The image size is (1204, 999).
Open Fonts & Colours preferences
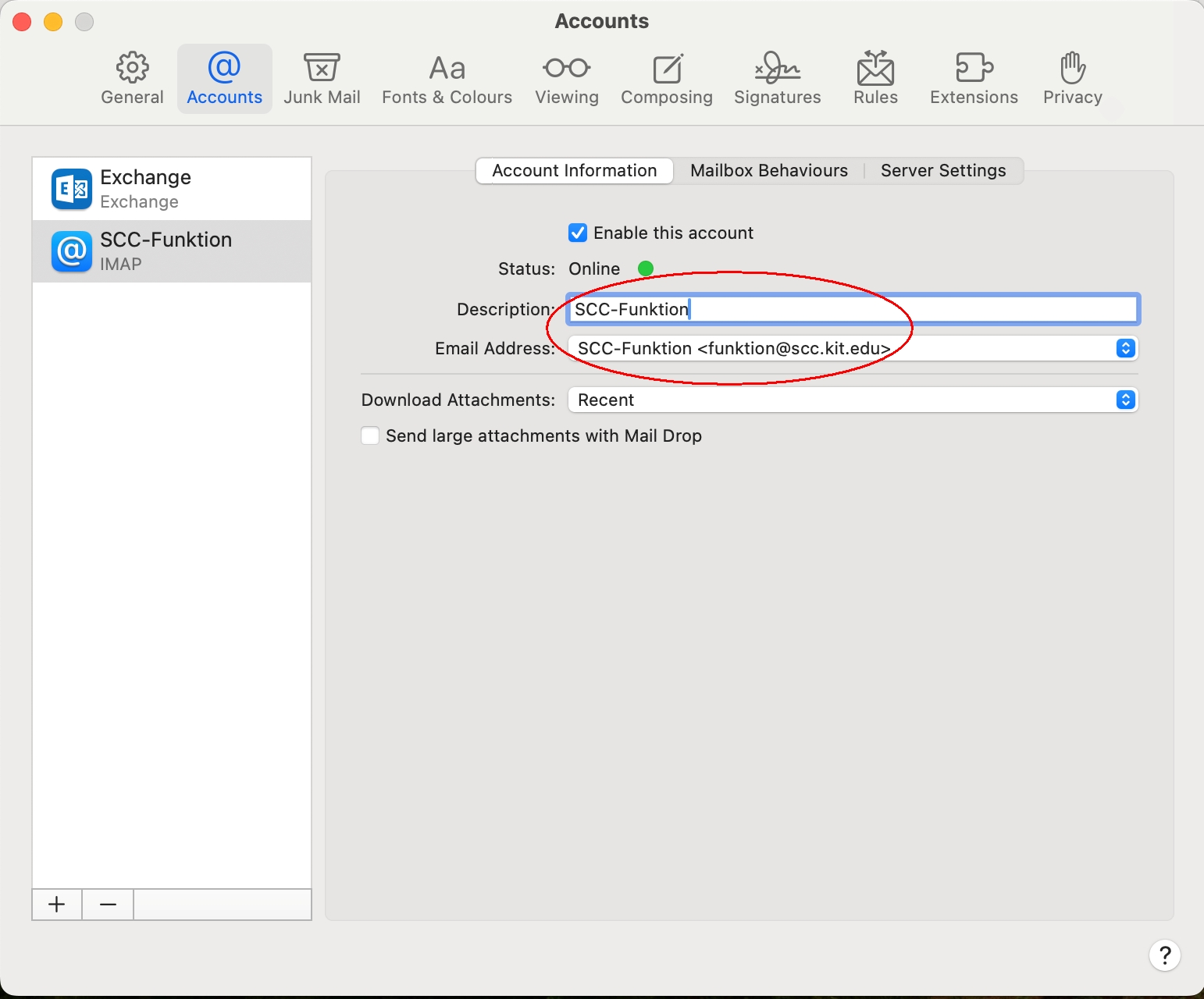(x=447, y=79)
